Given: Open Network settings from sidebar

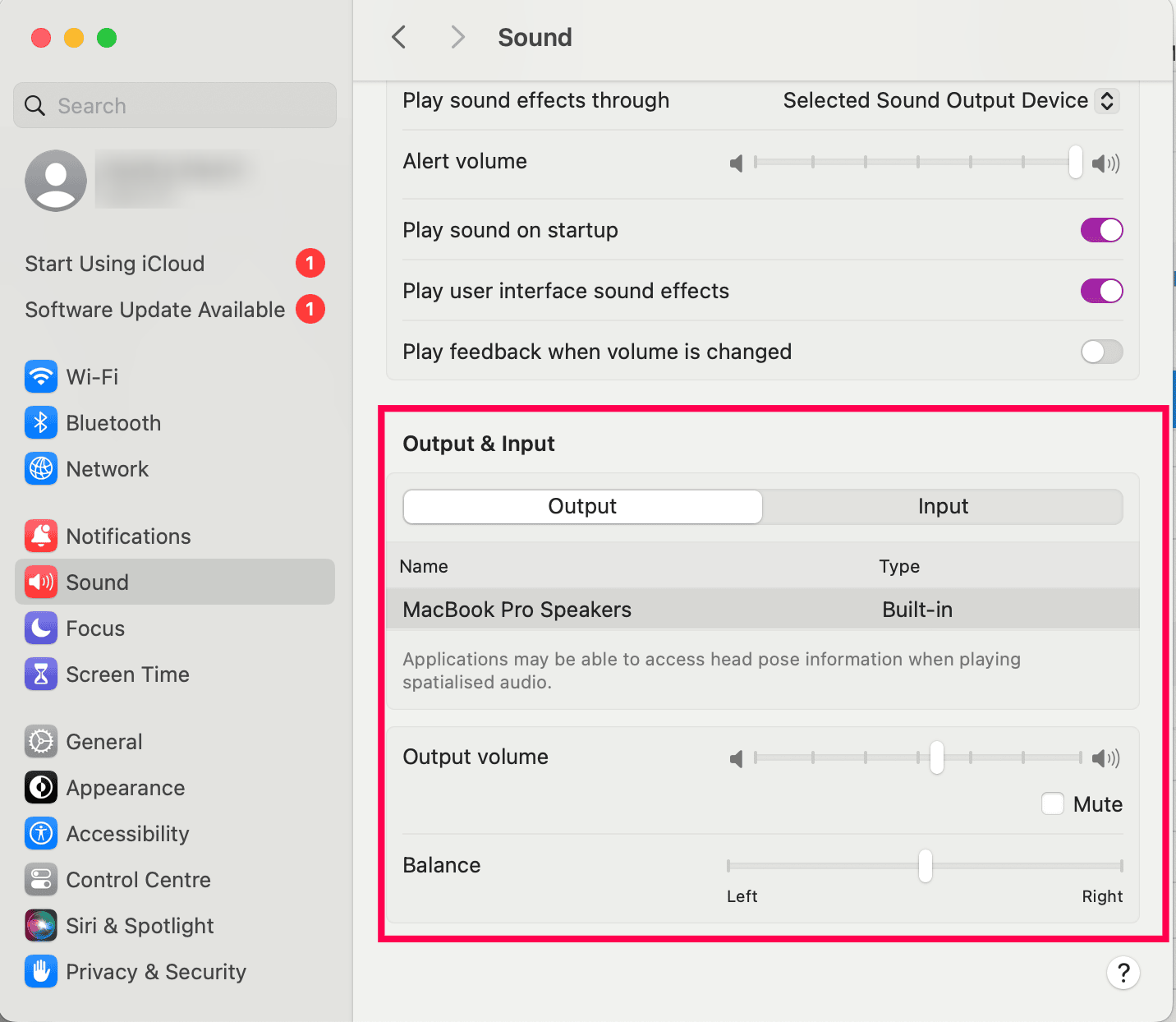Looking at the screenshot, I should [x=175, y=469].
